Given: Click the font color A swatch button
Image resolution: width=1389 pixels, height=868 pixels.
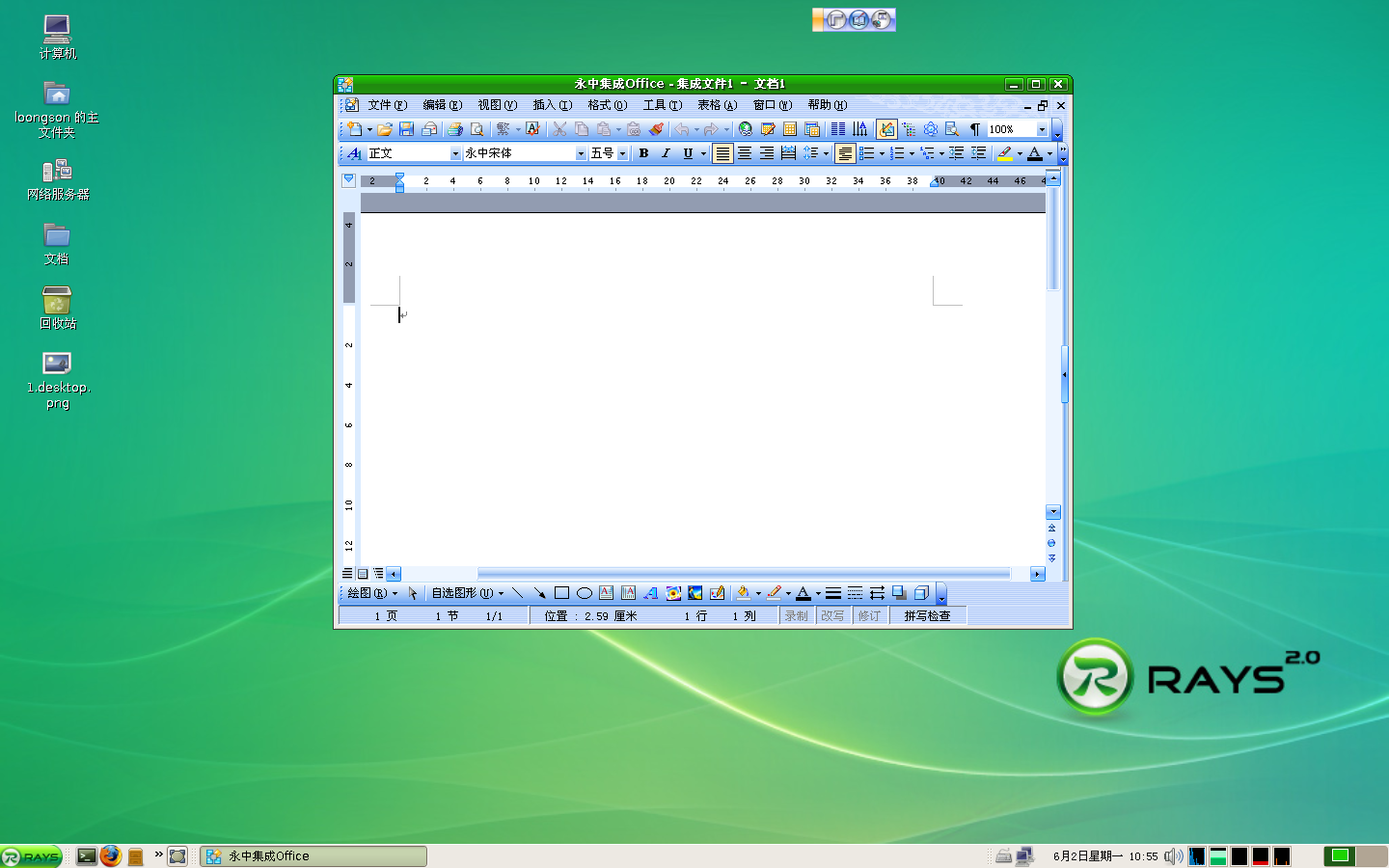Looking at the screenshot, I should pyautogui.click(x=1035, y=153).
